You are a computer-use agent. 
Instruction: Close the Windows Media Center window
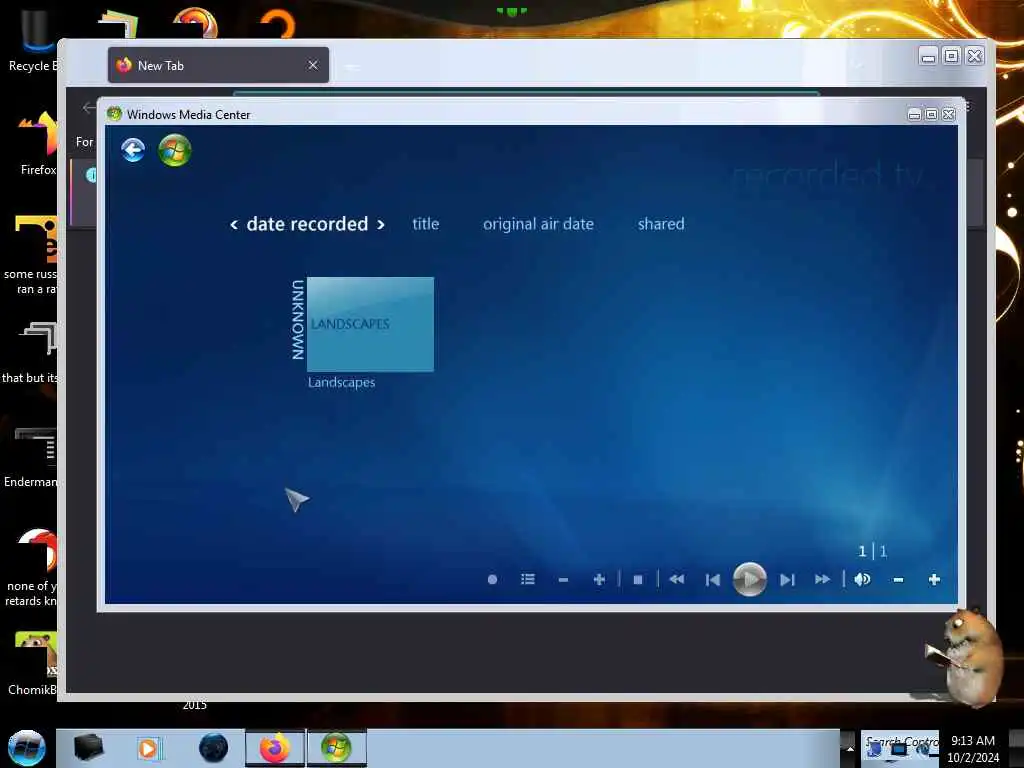coord(948,115)
